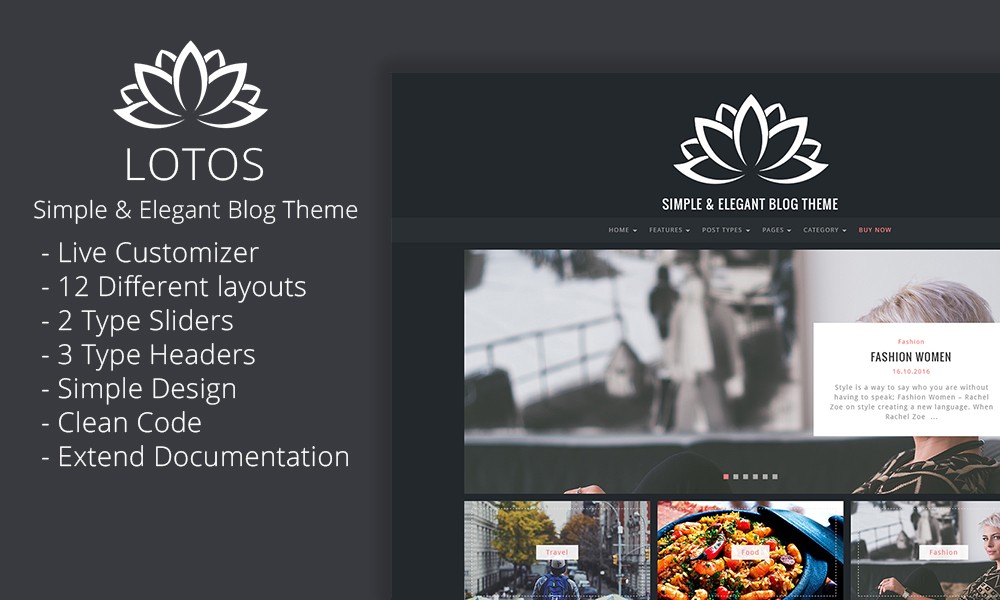Screen dimensions: 1000x600
Task: Open the Fashion Women post title
Action: tap(910, 357)
